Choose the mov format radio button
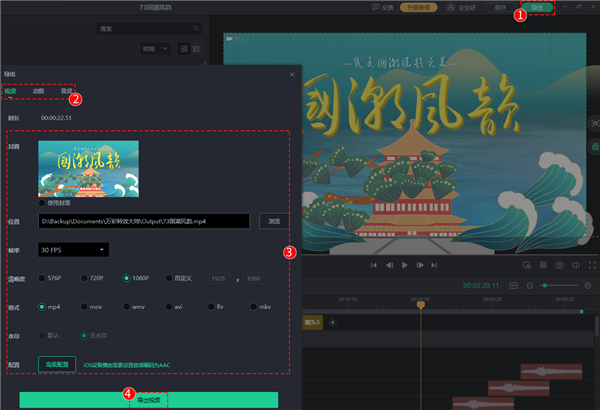The width and height of the screenshot is (600, 410). coord(82,307)
